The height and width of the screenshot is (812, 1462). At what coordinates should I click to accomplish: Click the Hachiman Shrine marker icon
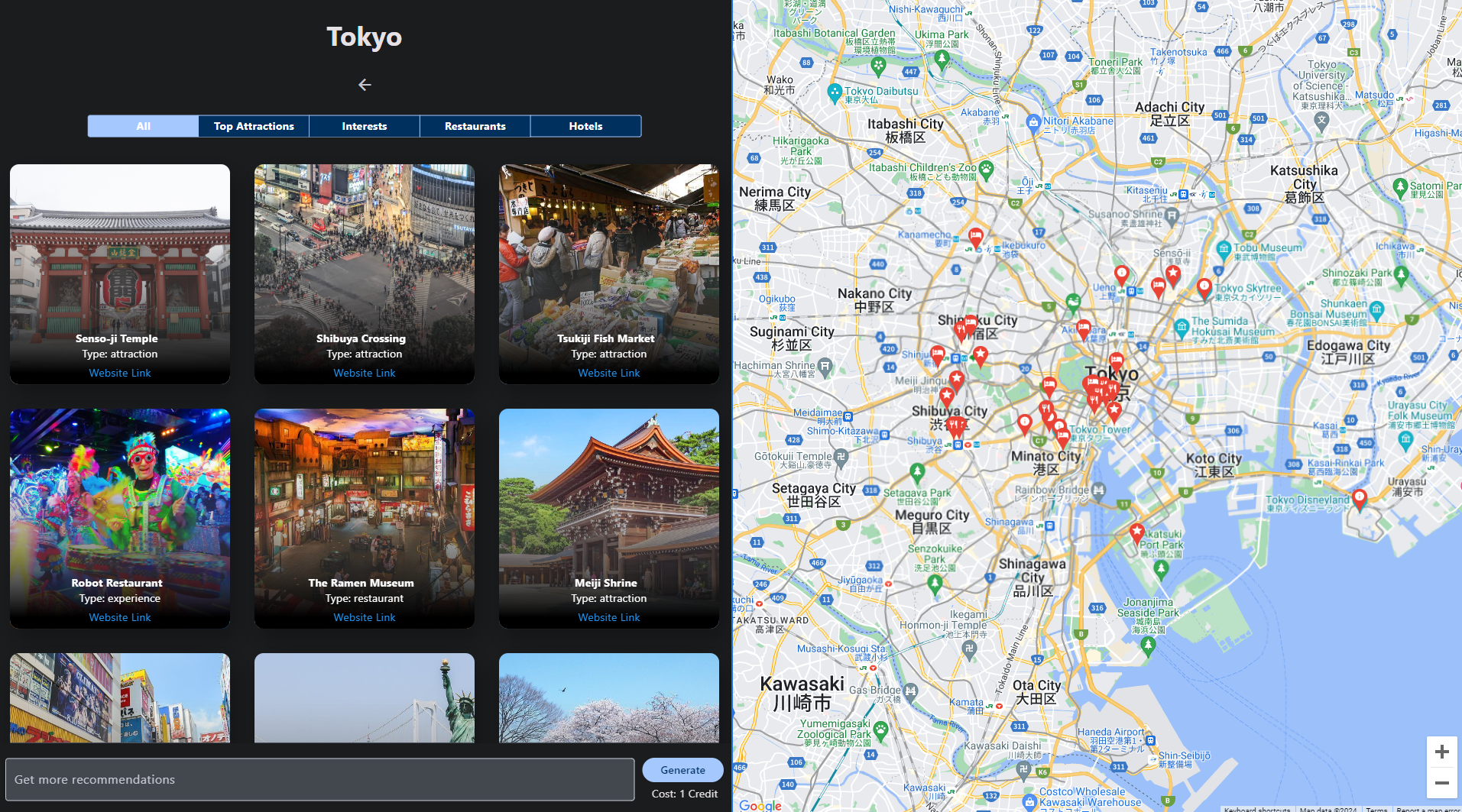pos(825,367)
